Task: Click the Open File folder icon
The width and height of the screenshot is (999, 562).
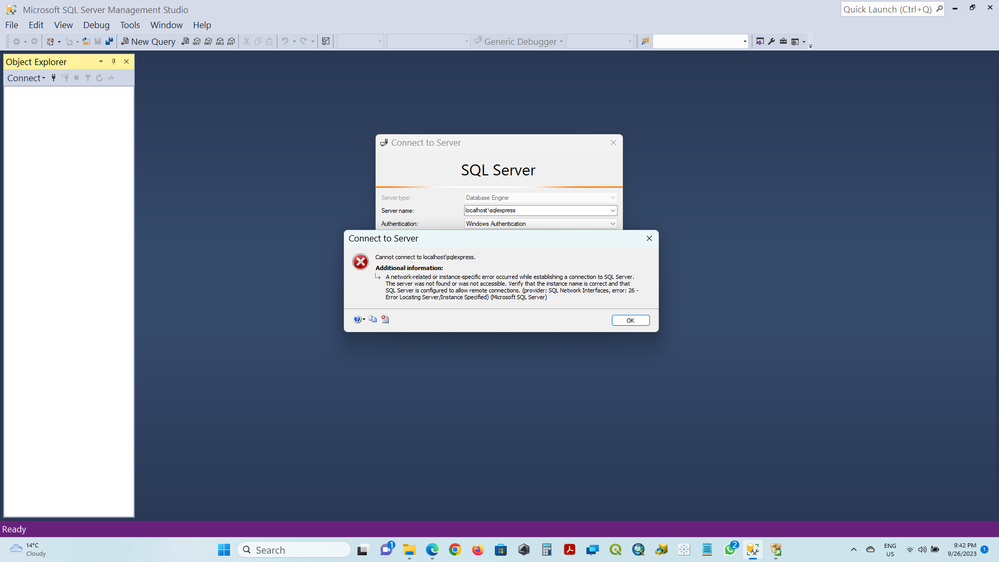Action: coord(86,41)
